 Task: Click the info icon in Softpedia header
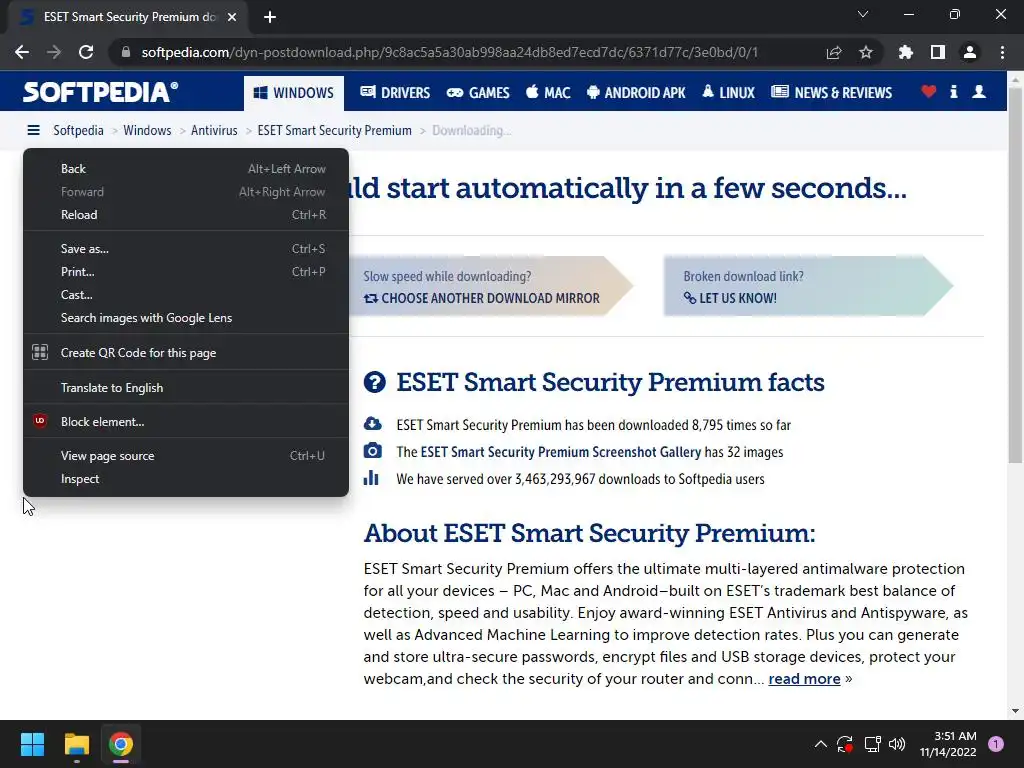coord(953,91)
